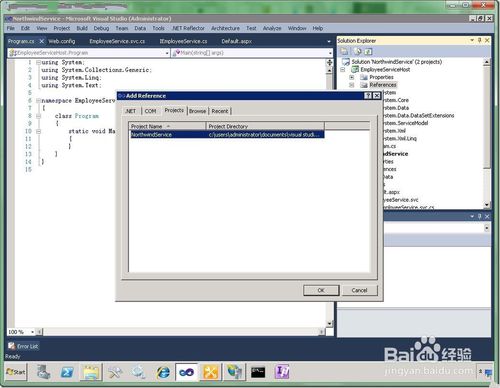
Task: Launch Server Manager from the taskbar
Action: [x=44, y=372]
